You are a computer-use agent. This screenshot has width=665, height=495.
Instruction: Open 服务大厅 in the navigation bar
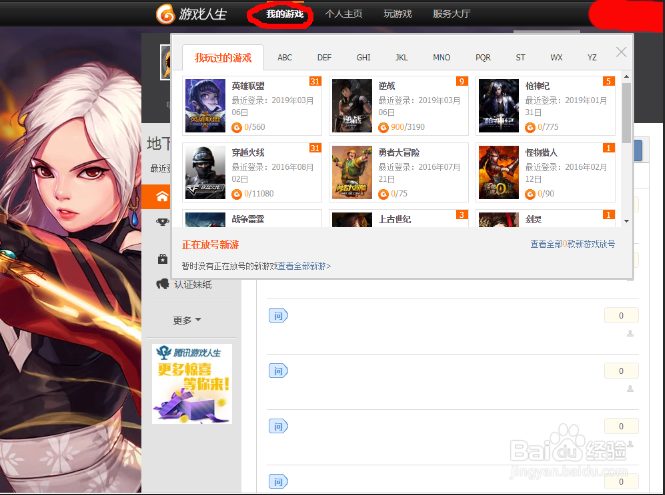(451, 14)
